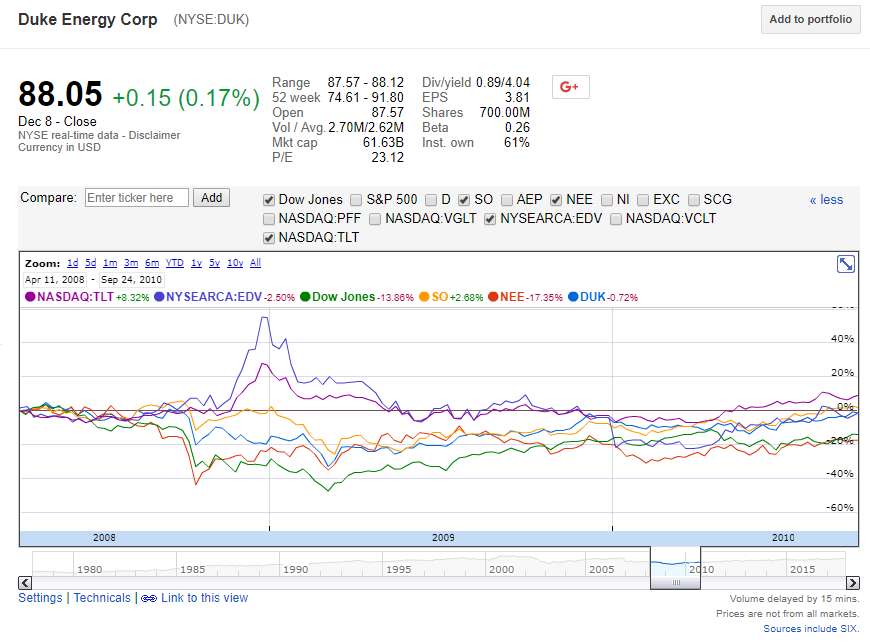Screen dimensions: 870x644
Task: Set chart zoom to 3m
Action: click(x=131, y=263)
